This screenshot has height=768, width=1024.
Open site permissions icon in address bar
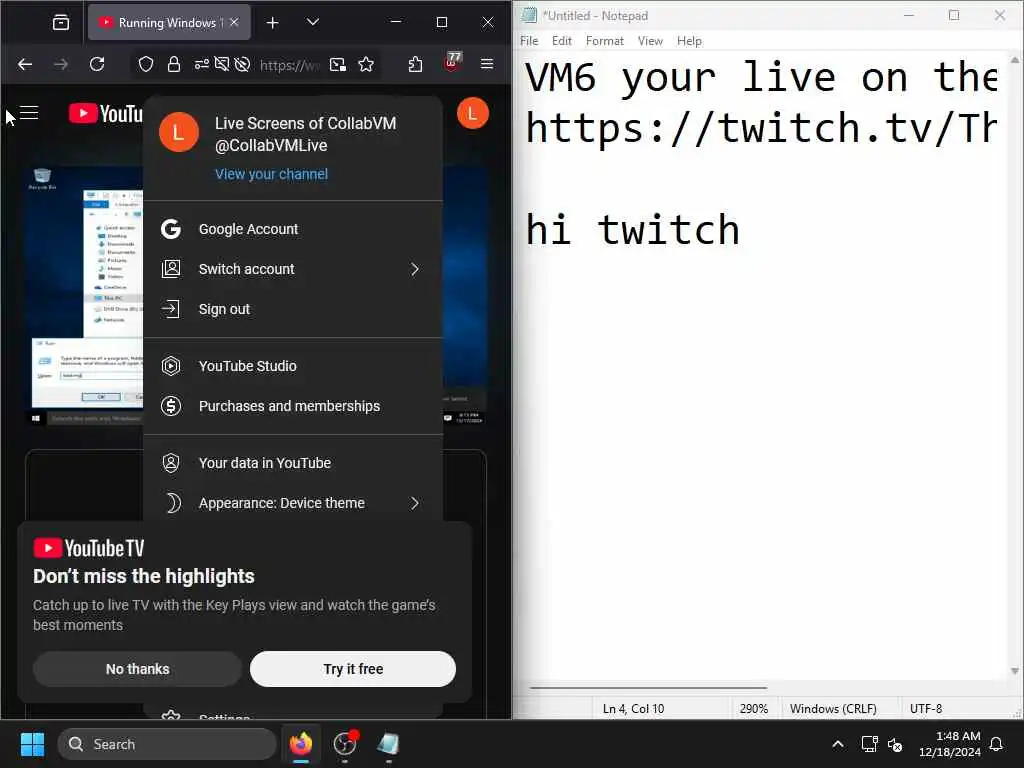tap(202, 64)
